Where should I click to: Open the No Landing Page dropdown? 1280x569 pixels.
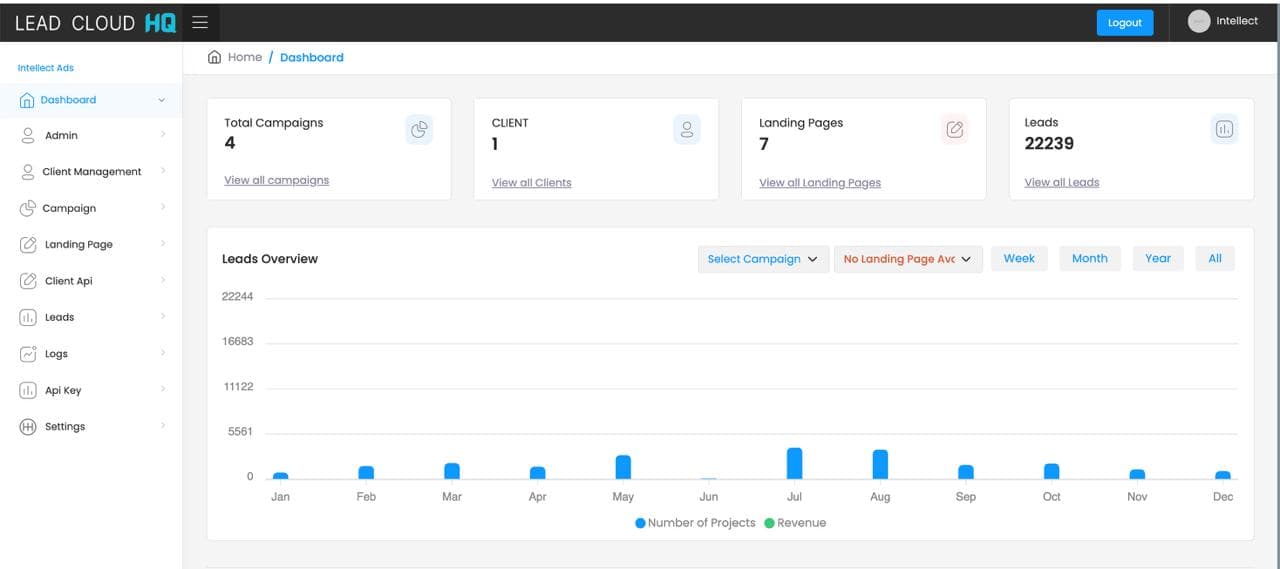907,259
